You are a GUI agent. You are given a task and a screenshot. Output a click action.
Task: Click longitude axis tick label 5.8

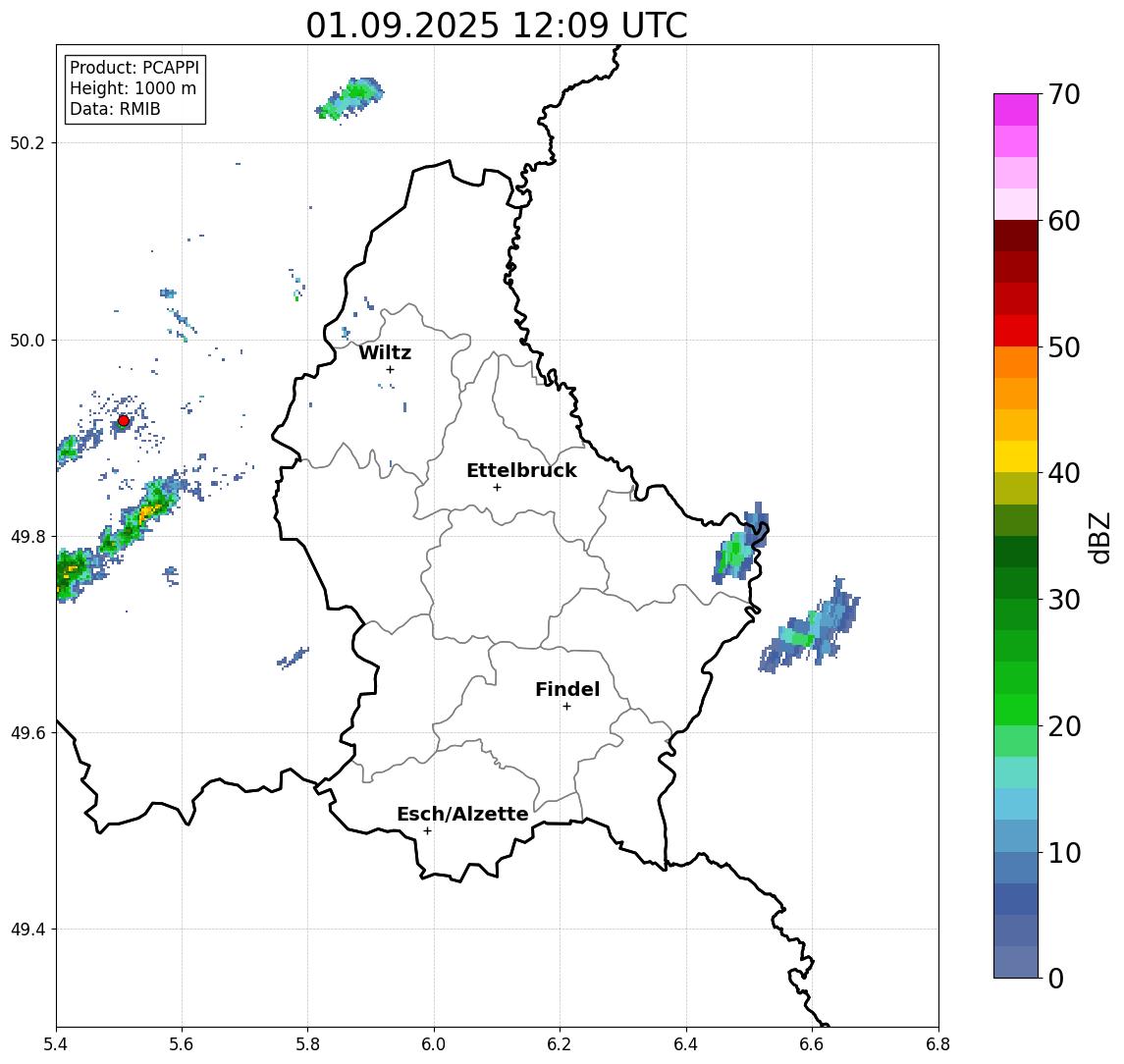tap(307, 1044)
